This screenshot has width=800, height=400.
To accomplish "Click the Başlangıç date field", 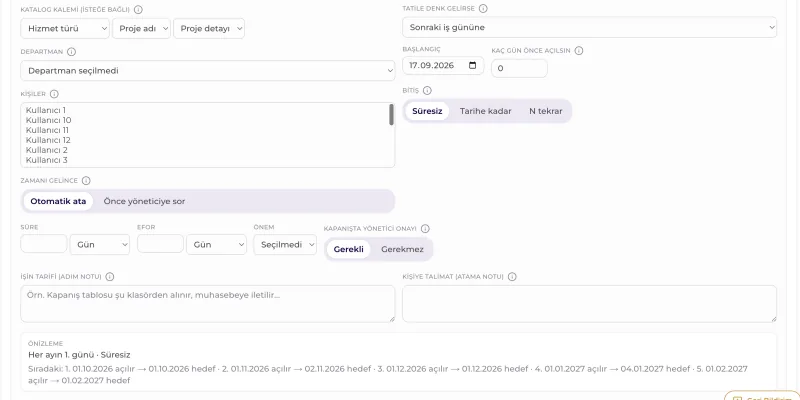I will tap(443, 65).
